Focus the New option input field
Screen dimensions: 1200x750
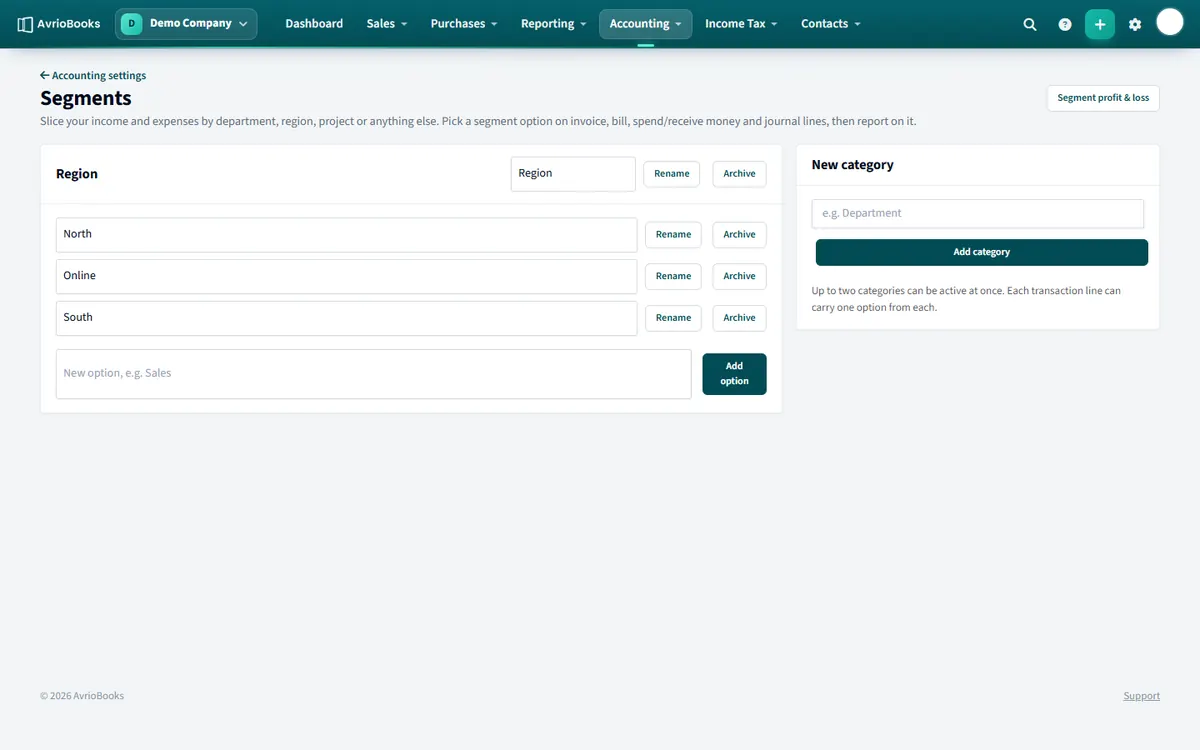coord(374,374)
